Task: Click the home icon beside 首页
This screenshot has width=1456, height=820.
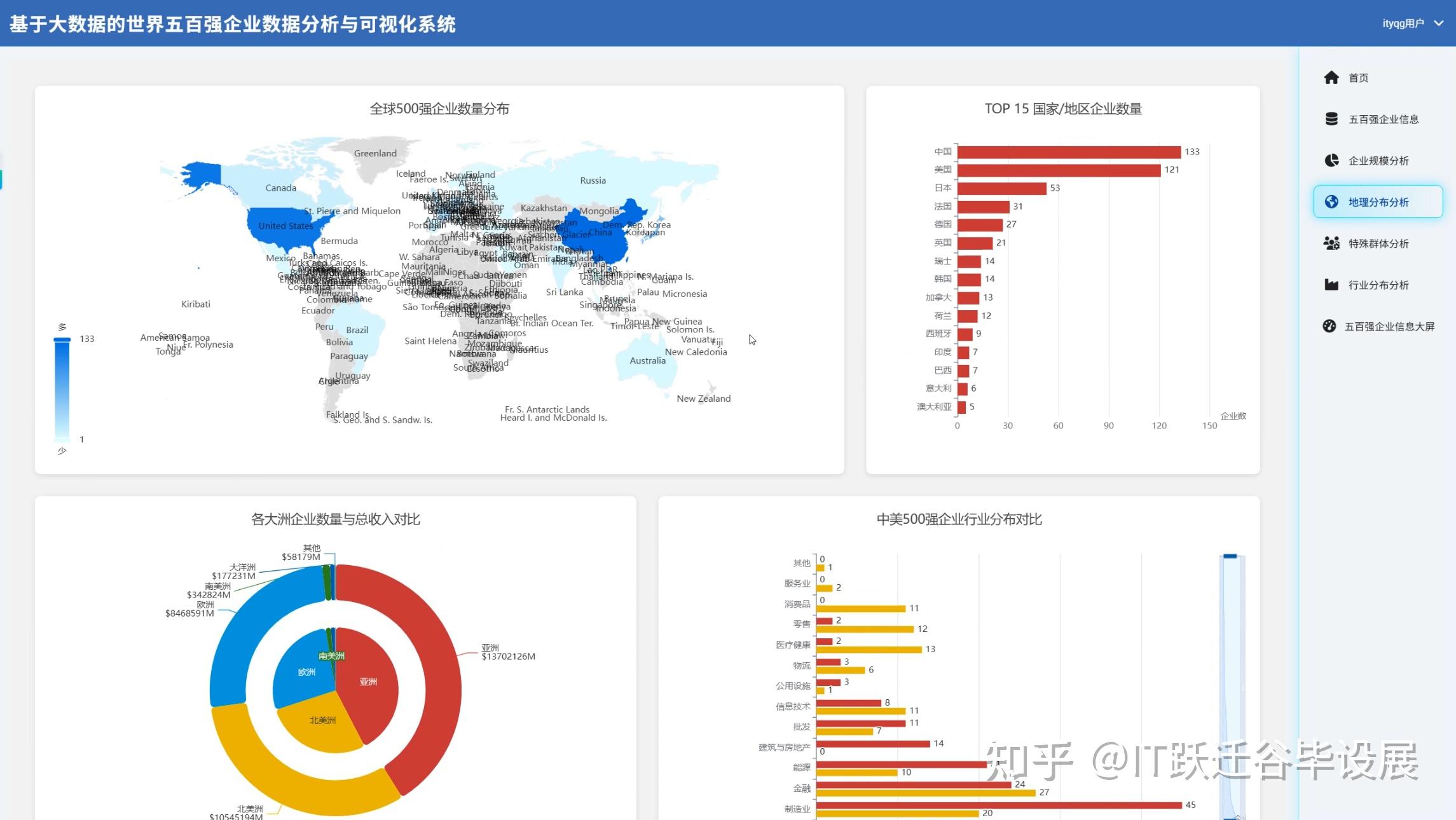Action: coord(1331,78)
